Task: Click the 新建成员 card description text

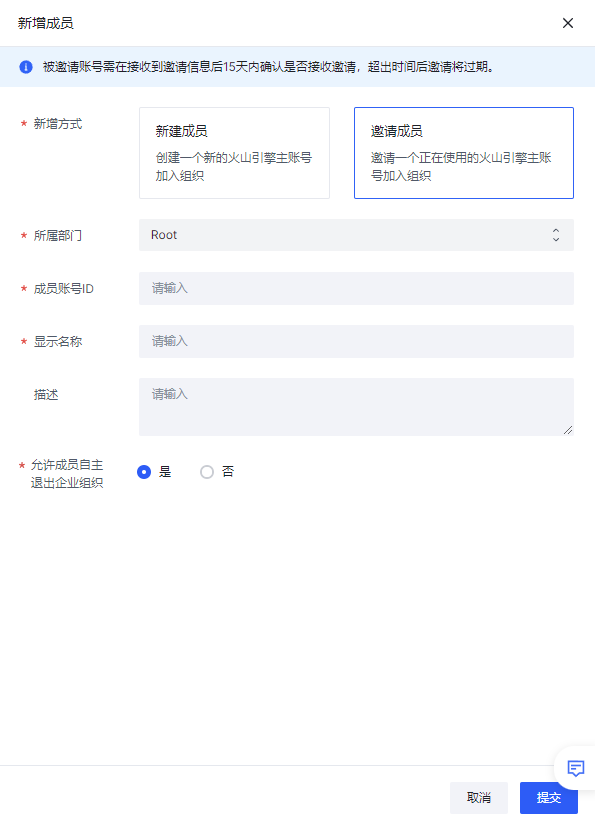Action: pos(233,167)
